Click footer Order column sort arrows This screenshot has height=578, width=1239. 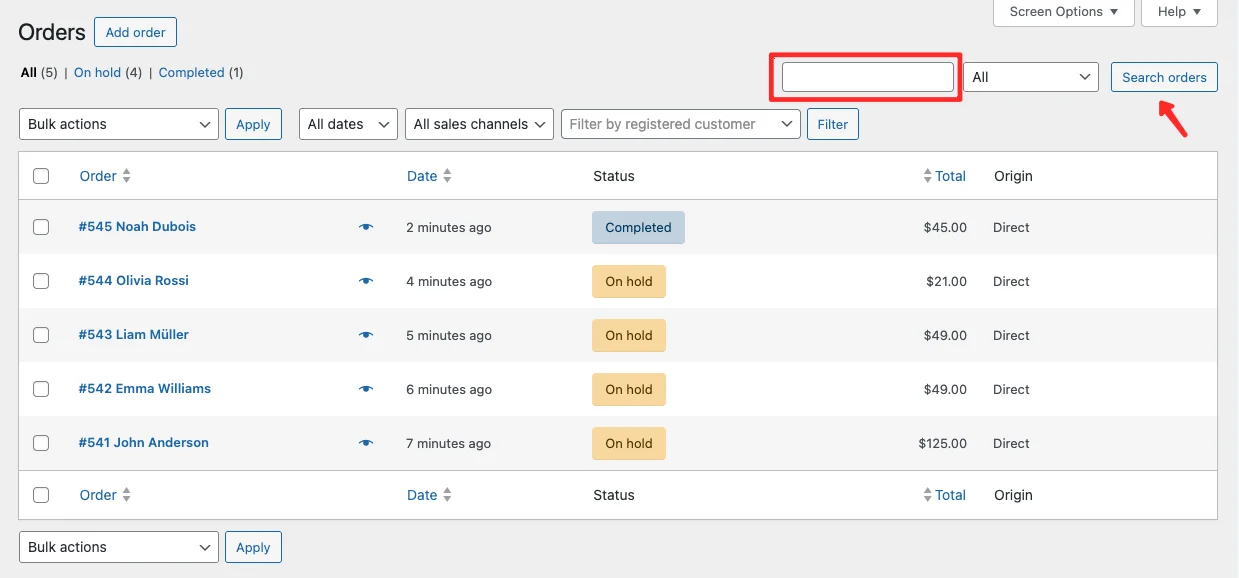127,495
